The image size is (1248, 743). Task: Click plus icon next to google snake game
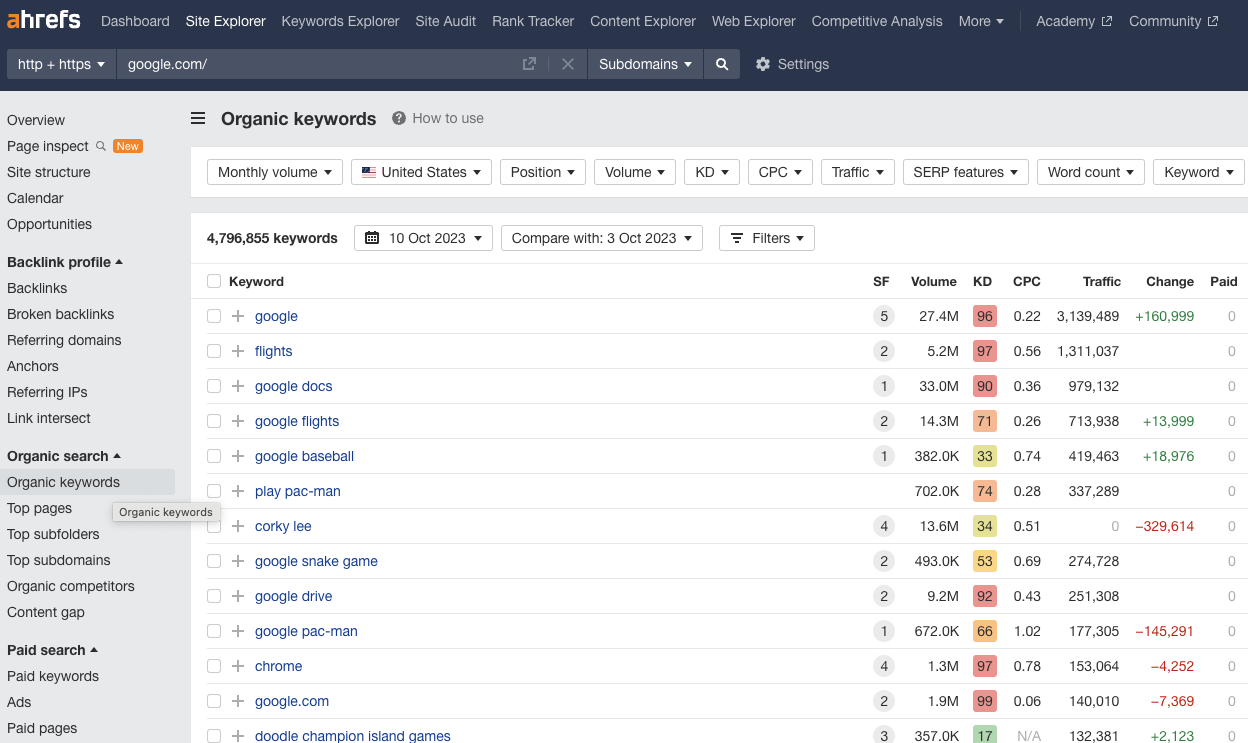(238, 561)
